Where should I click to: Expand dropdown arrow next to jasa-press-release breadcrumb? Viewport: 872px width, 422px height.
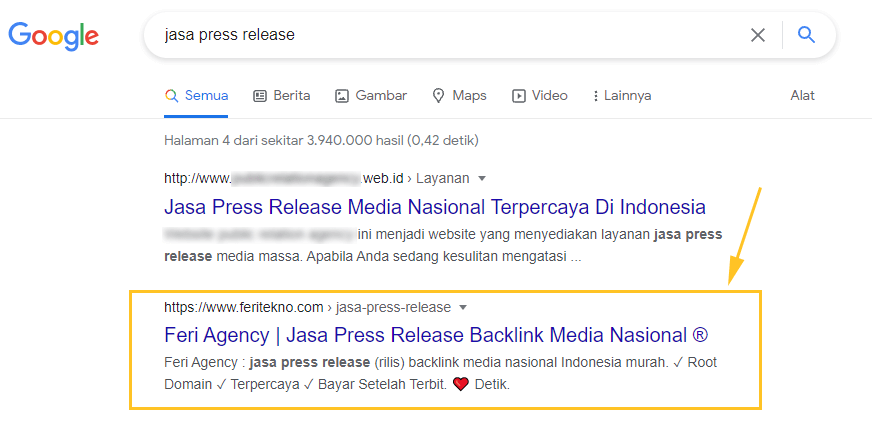(x=464, y=307)
